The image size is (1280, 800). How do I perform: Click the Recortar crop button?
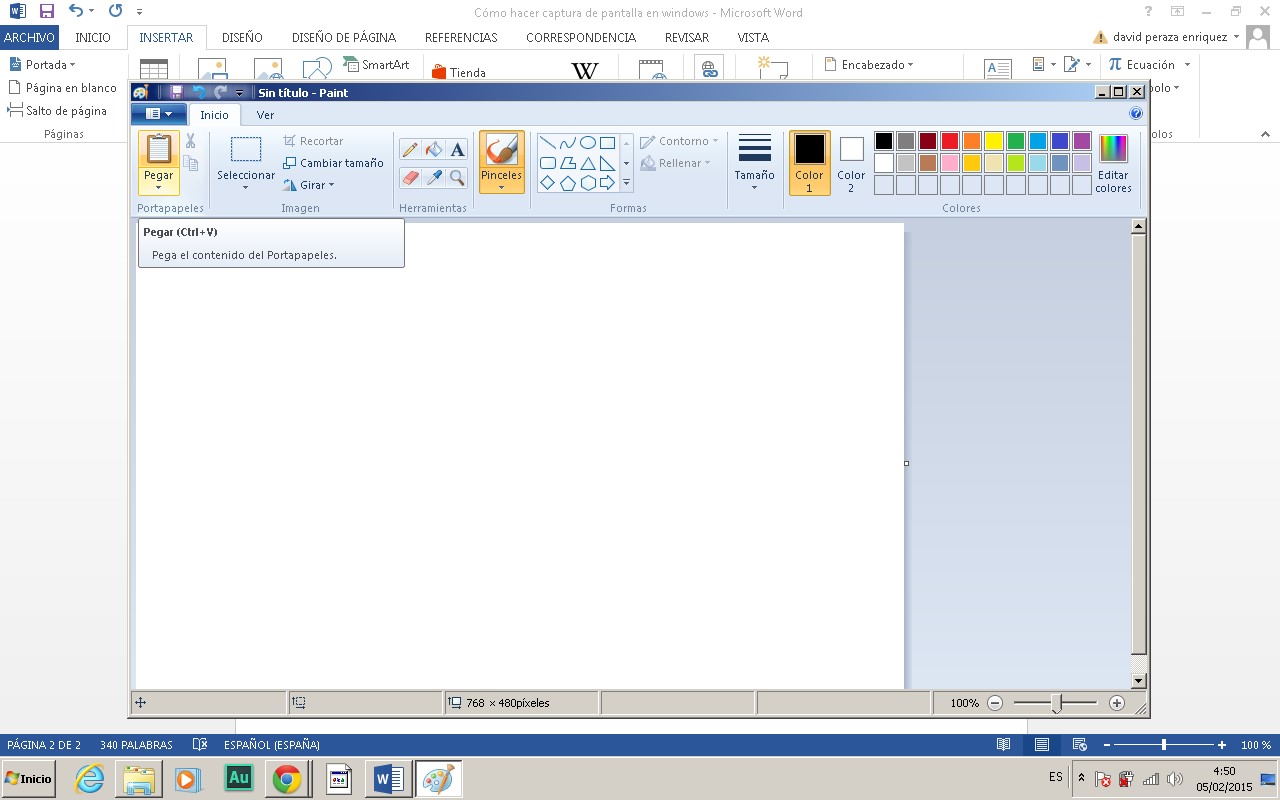pyautogui.click(x=313, y=141)
